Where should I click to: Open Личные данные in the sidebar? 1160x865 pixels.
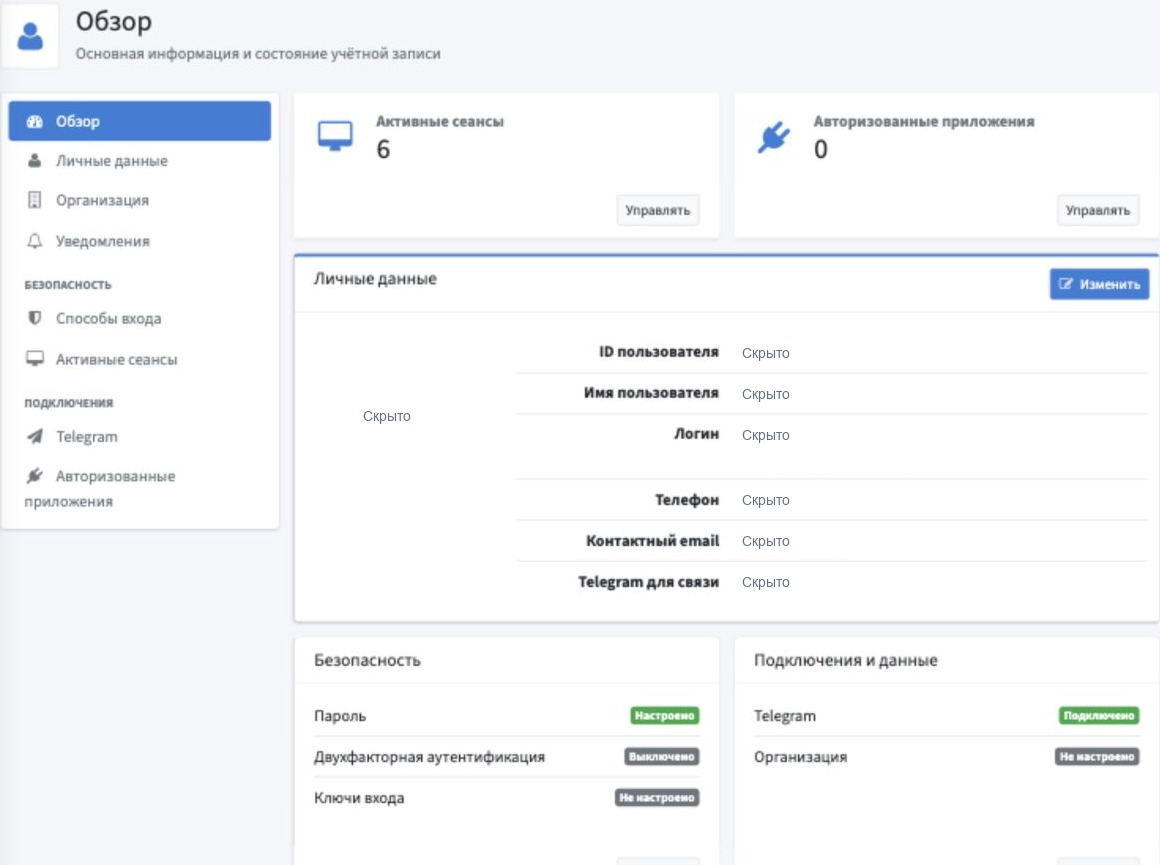tap(140, 161)
